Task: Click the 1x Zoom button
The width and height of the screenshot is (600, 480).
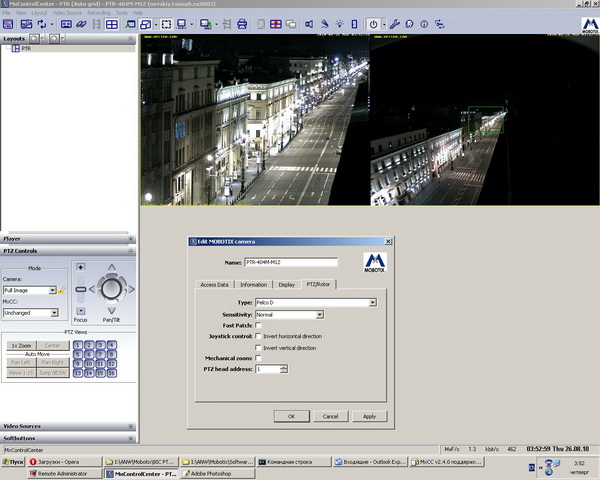Action: 21,346
